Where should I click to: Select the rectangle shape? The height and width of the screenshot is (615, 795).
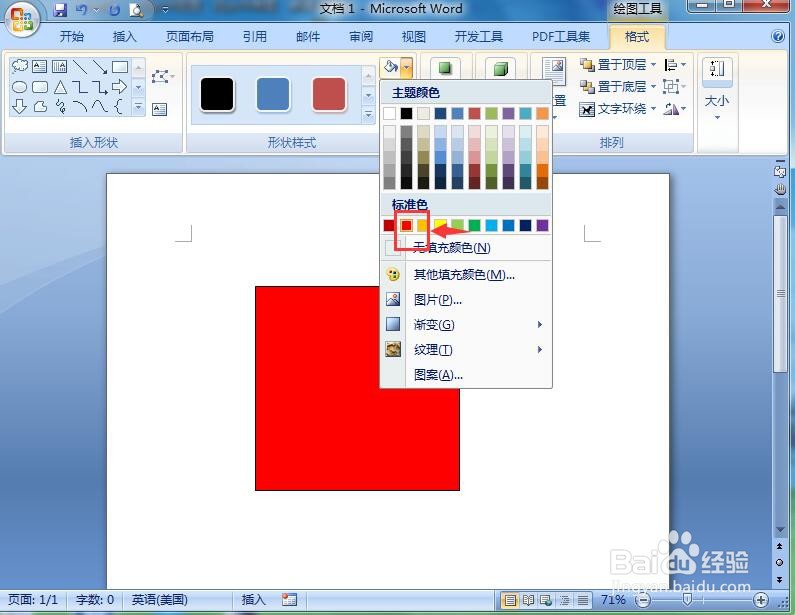point(120,66)
